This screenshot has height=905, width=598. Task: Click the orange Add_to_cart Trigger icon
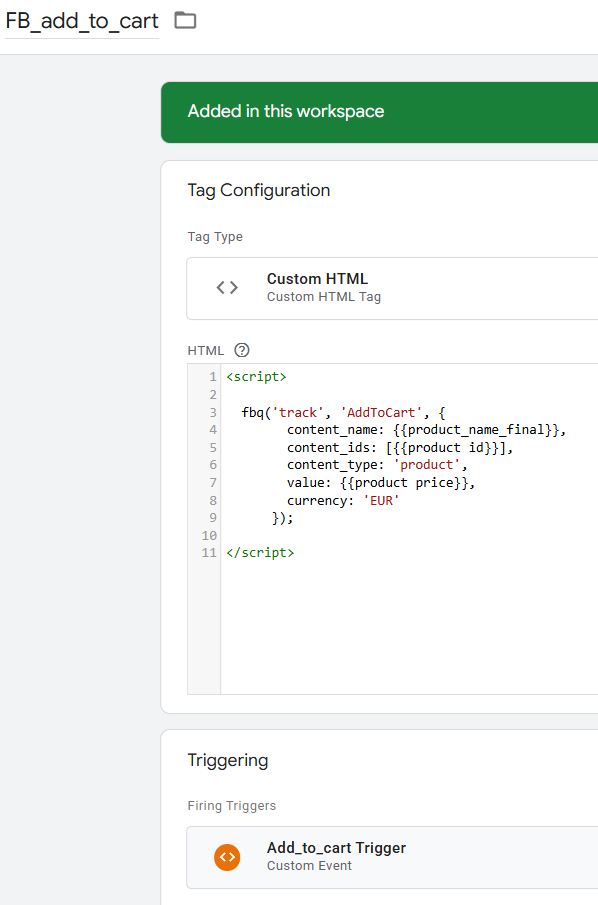pyautogui.click(x=227, y=857)
